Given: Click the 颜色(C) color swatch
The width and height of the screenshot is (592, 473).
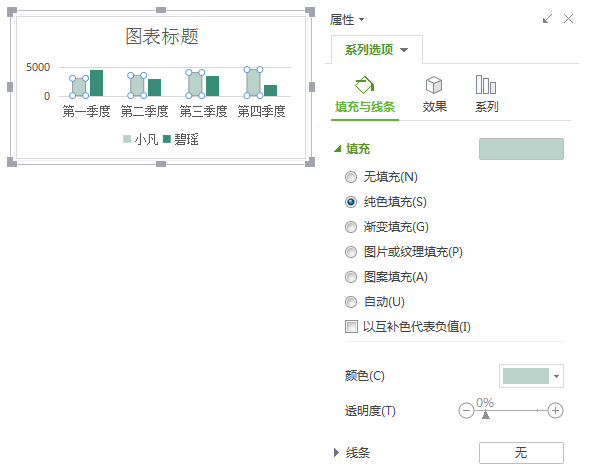Looking at the screenshot, I should tap(526, 376).
